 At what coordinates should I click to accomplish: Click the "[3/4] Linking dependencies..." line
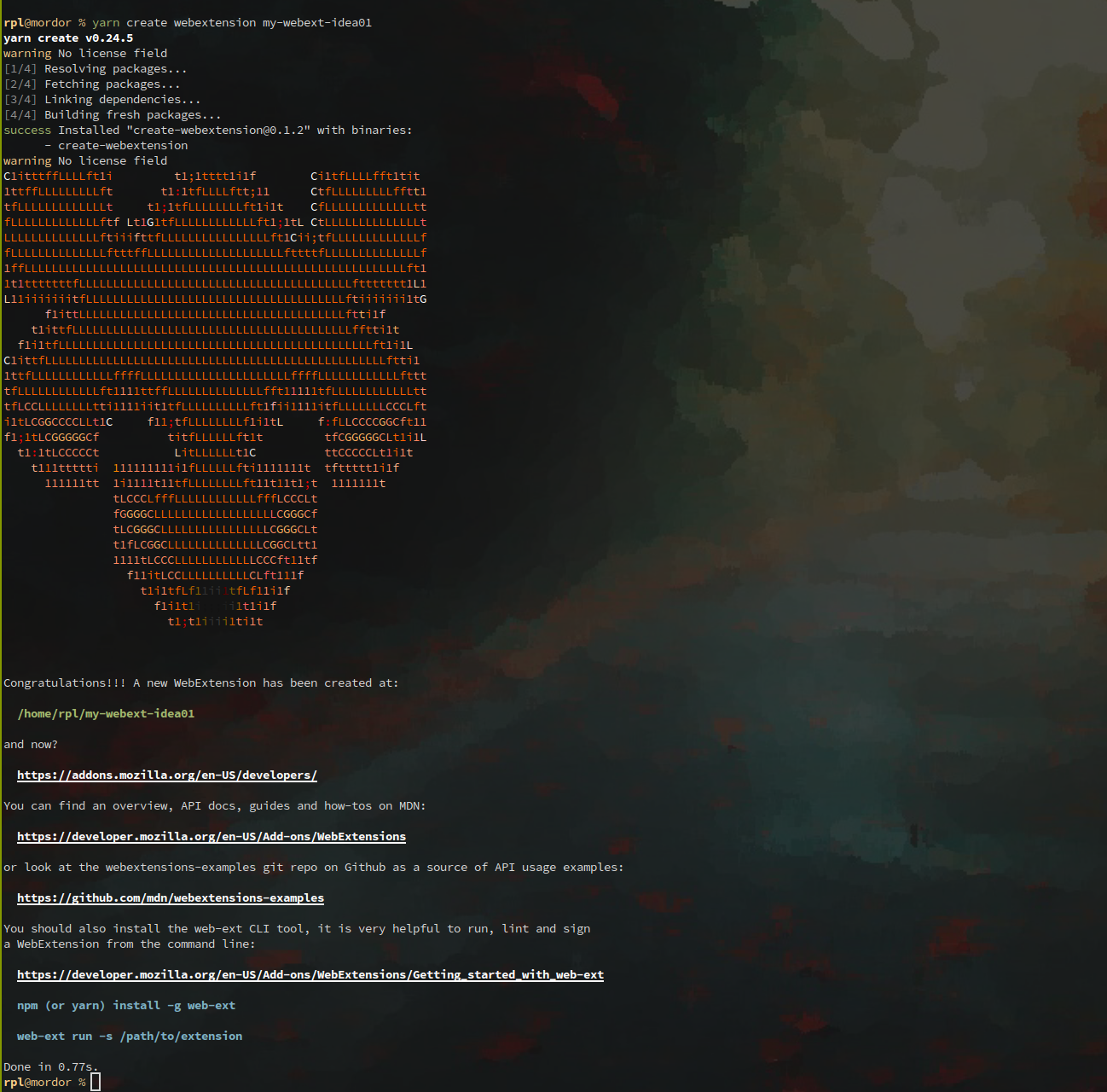(102, 100)
